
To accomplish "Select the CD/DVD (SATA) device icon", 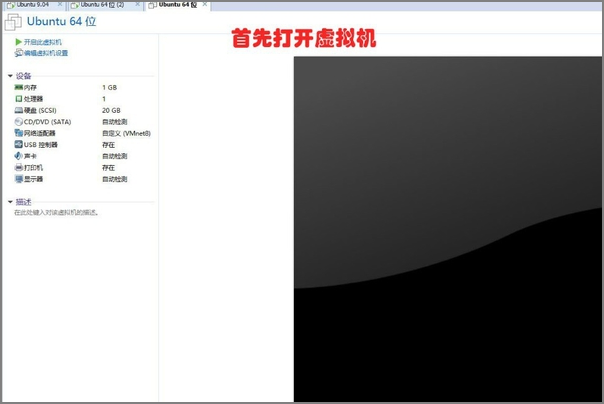I will (x=18, y=122).
